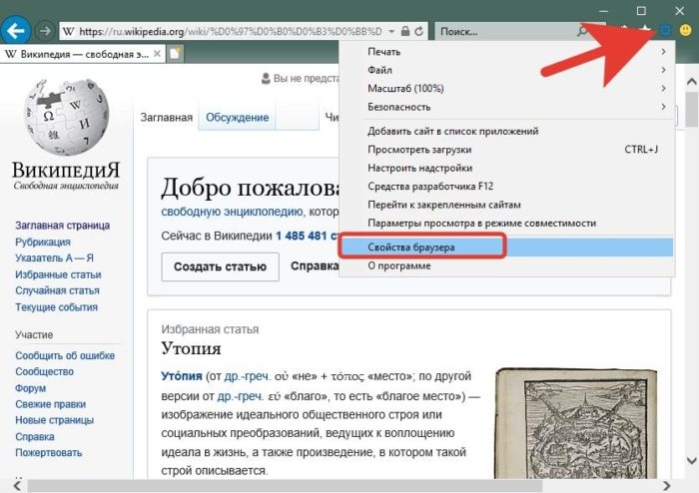
Task: Open sidebar link 'Сообщить об ошибке'
Action: pos(65,355)
